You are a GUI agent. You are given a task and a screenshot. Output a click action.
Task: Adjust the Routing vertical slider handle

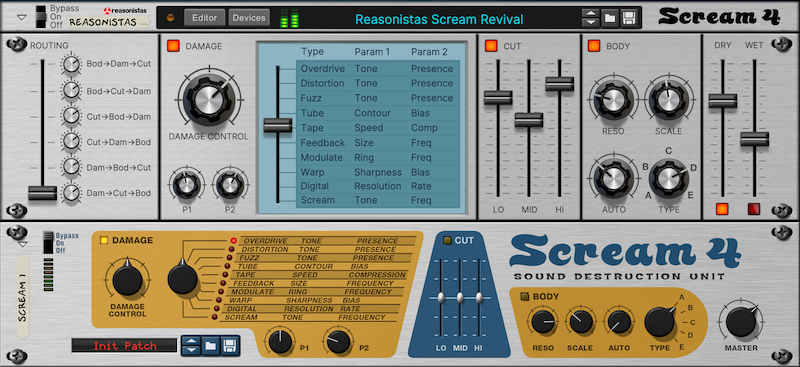42,193
